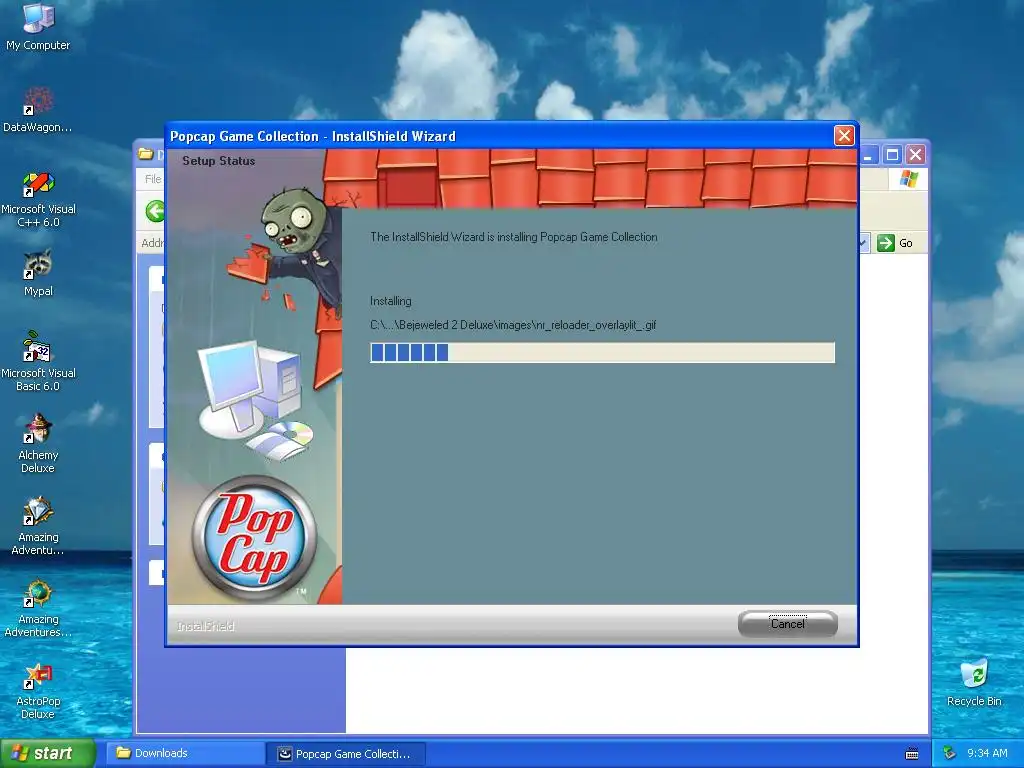Image resolution: width=1024 pixels, height=768 pixels.
Task: Click the safely remove hardware tray icon
Action: [x=950, y=754]
